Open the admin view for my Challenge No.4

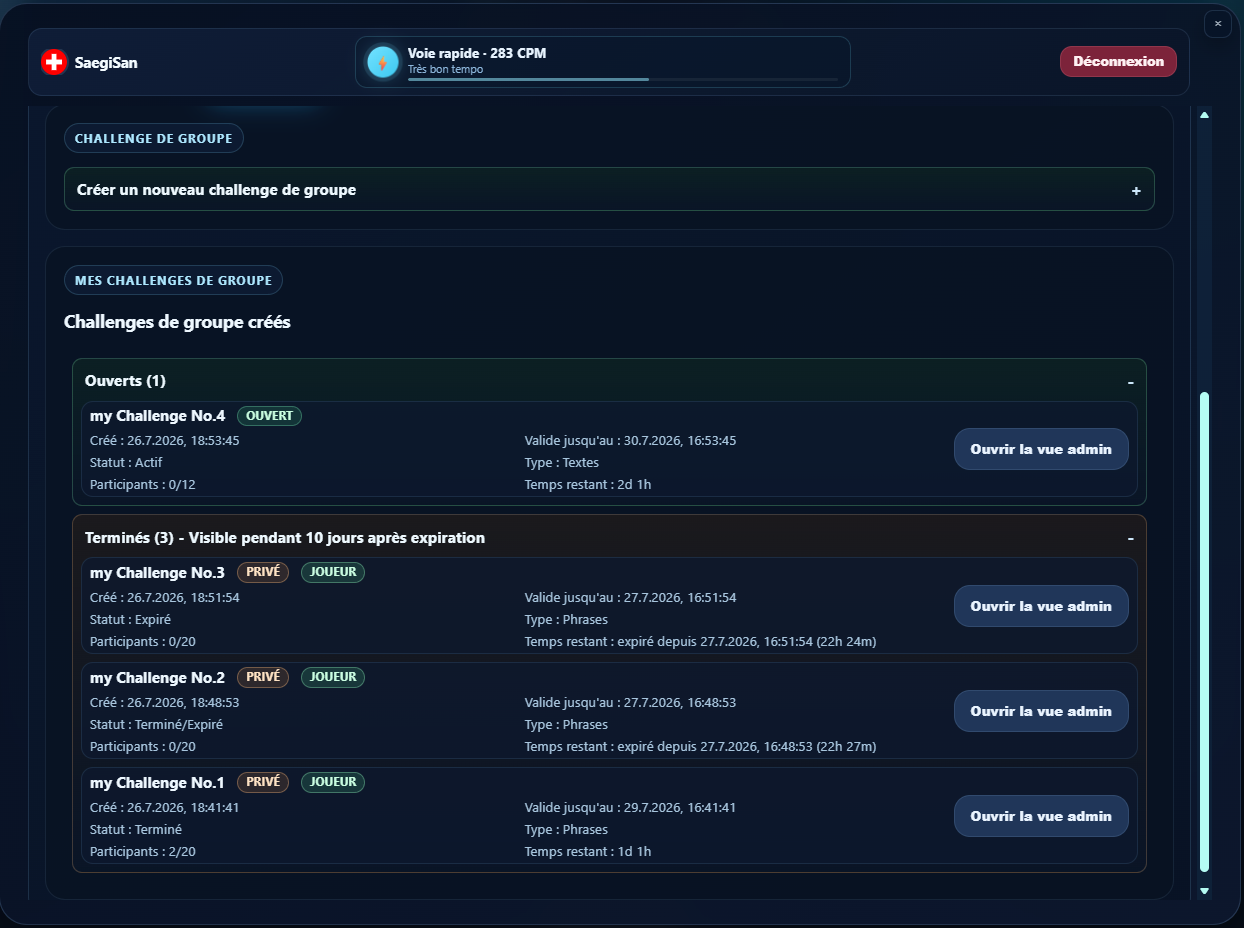(1041, 449)
